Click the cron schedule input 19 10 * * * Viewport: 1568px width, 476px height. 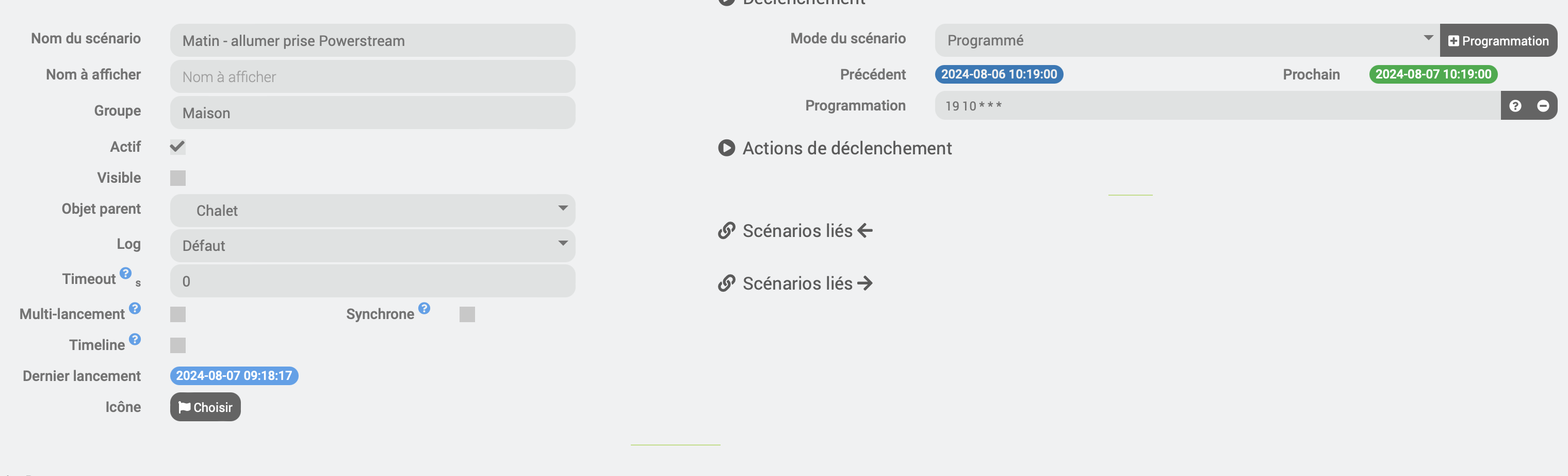point(1217,106)
